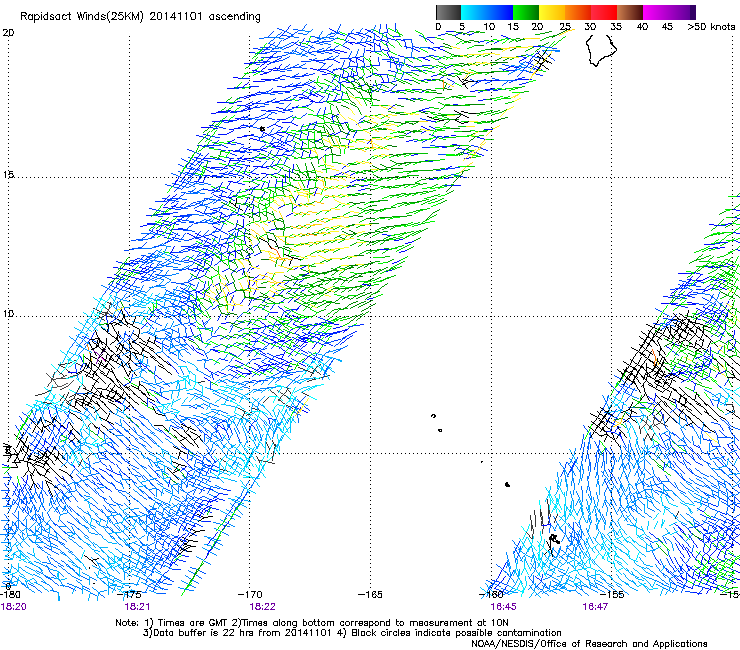This screenshot has height=650, width=740.
Task: Click the small island marker near 17N west of -170
Action: [262, 128]
